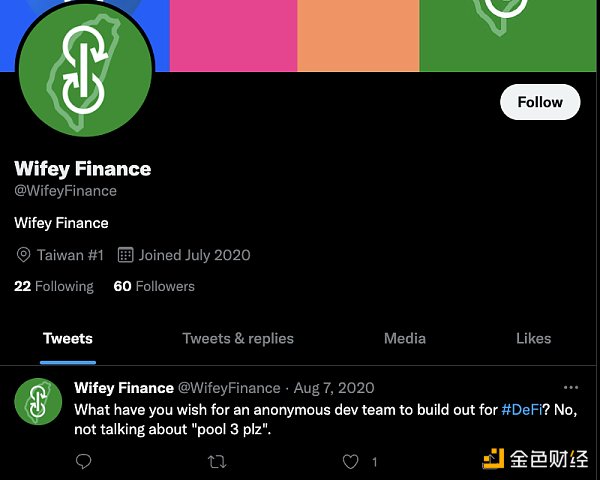Image resolution: width=600 pixels, height=480 pixels.
Task: Select the Tweets tab
Action: pos(68,338)
